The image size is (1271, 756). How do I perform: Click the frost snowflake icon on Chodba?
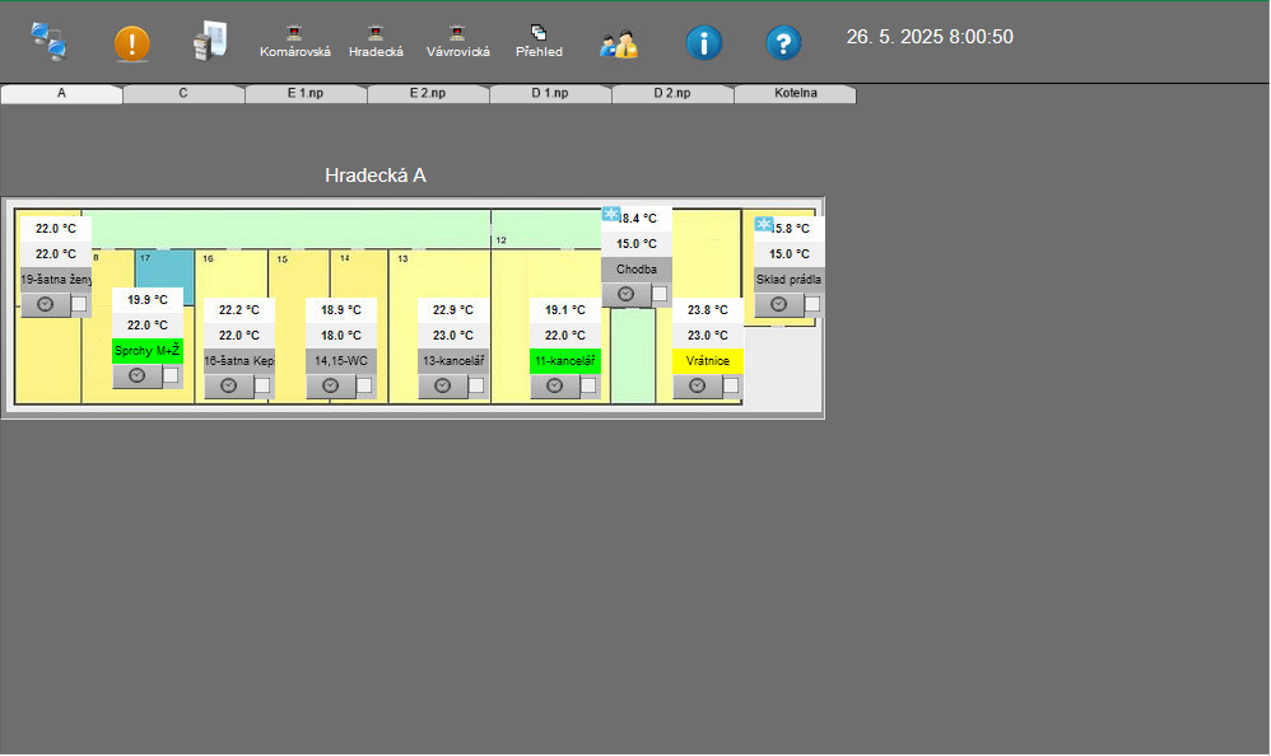pyautogui.click(x=611, y=215)
